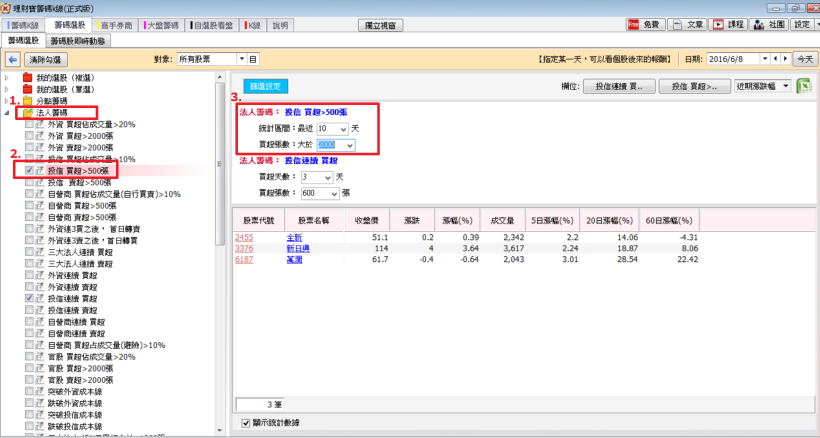Image resolution: width=820 pixels, height=438 pixels.
Task: Check 自營商 買超>500張 condition
Action: (29, 205)
